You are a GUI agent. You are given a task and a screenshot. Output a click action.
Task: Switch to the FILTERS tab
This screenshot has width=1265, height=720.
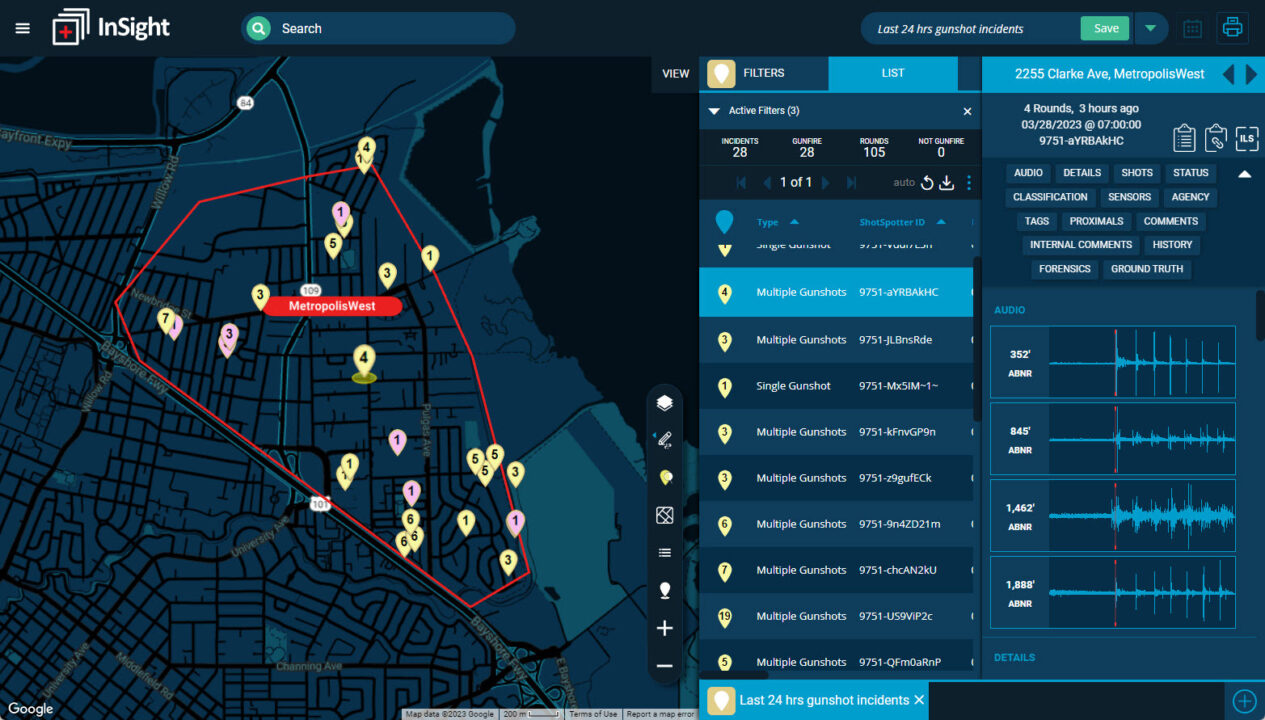pos(764,73)
